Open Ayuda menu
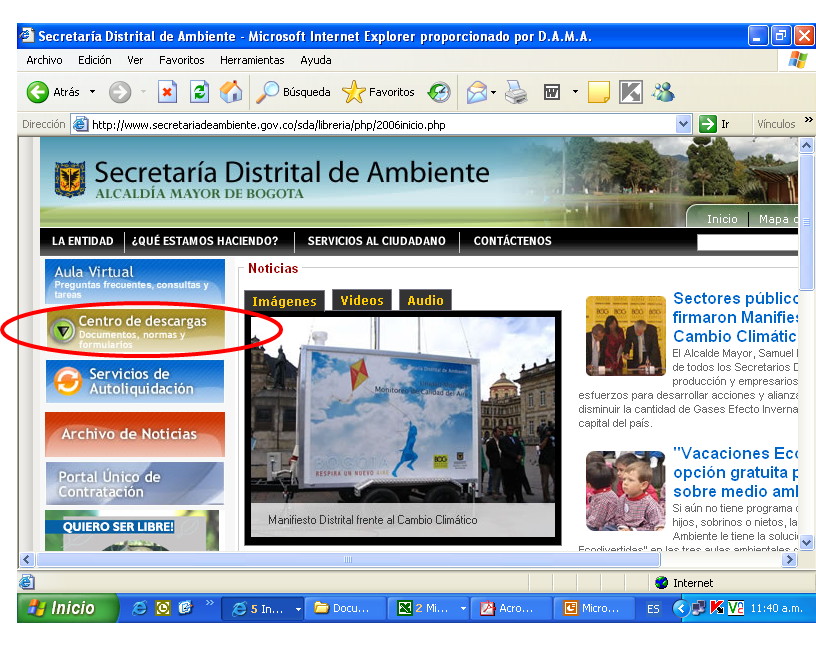The width and height of the screenshot is (816, 652). point(316,60)
